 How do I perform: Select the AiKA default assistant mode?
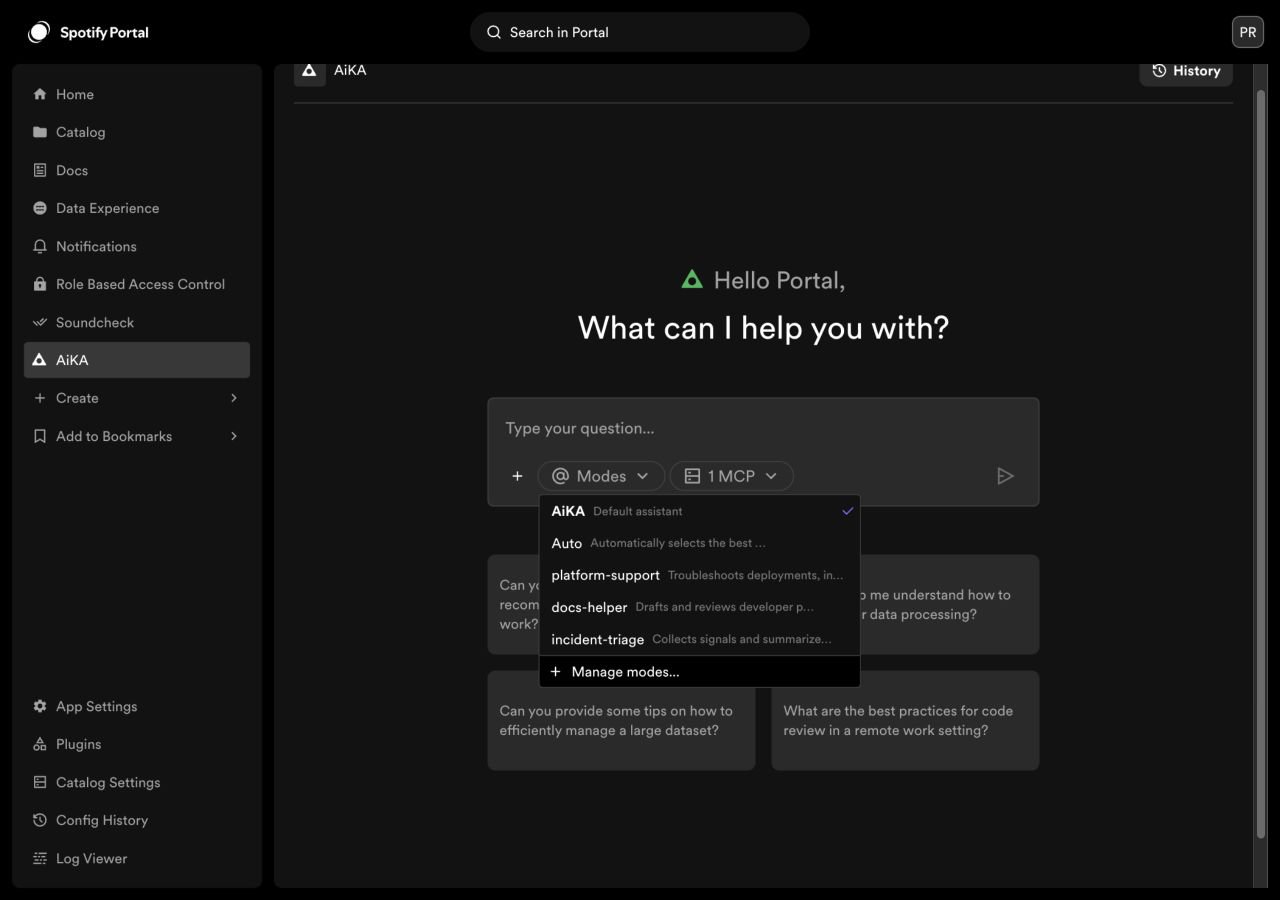(x=700, y=511)
